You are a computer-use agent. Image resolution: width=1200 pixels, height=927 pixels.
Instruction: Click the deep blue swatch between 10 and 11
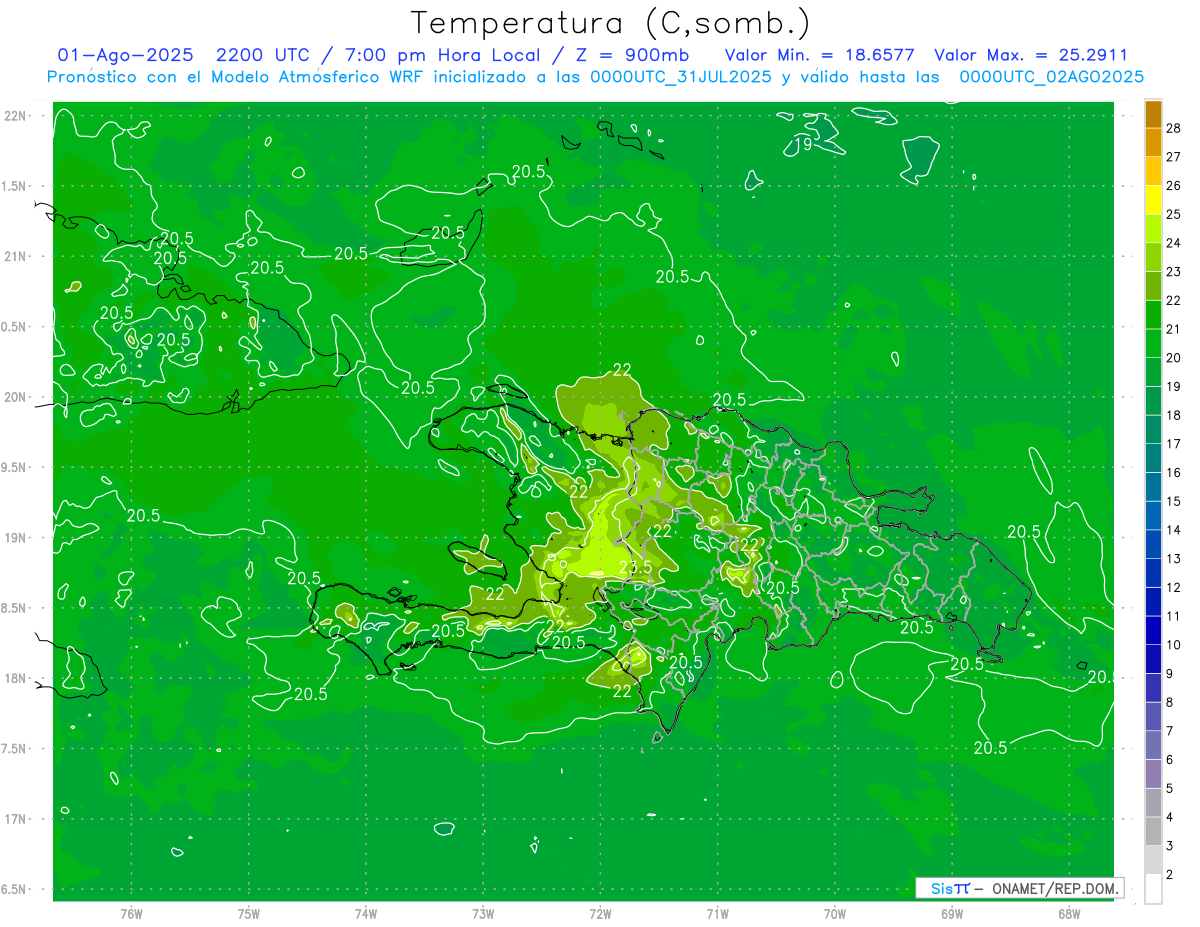click(x=1153, y=630)
